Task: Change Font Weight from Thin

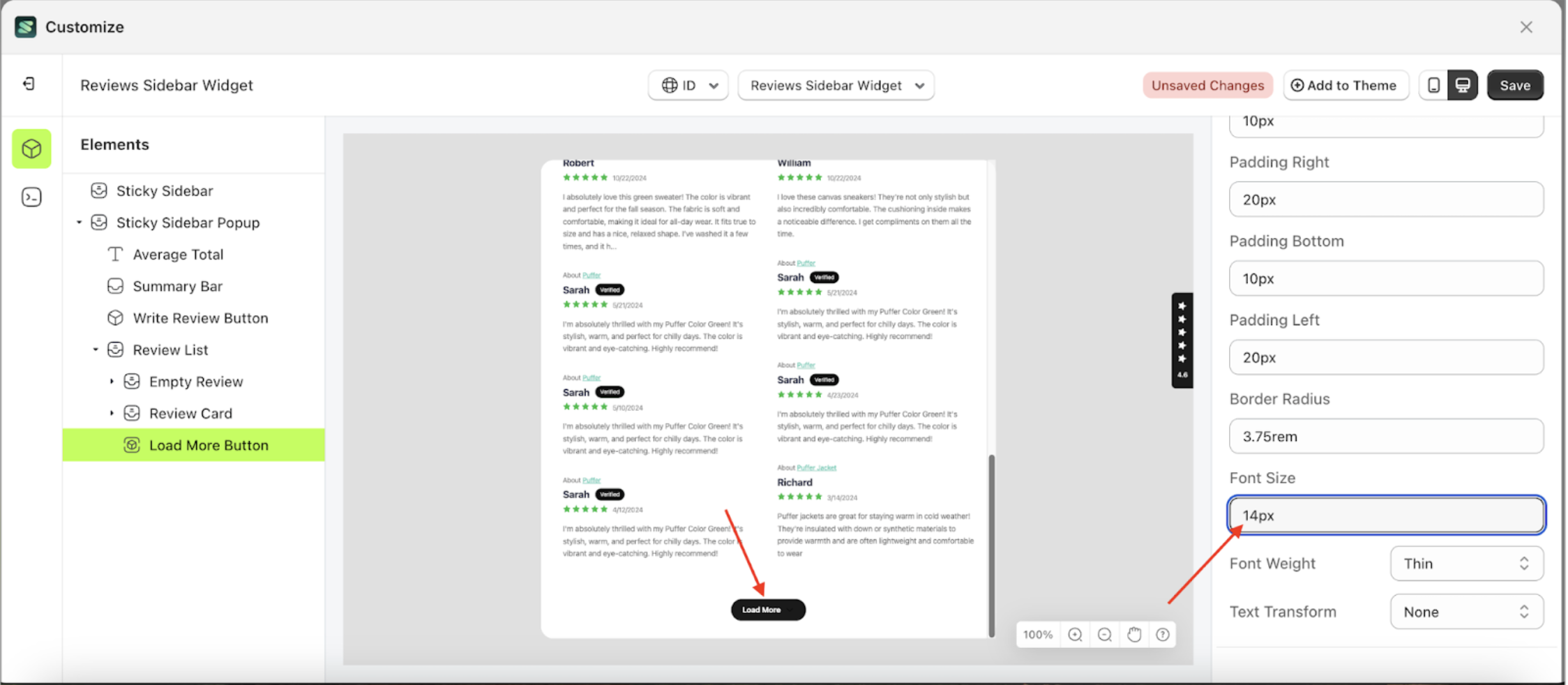Action: click(x=1466, y=563)
